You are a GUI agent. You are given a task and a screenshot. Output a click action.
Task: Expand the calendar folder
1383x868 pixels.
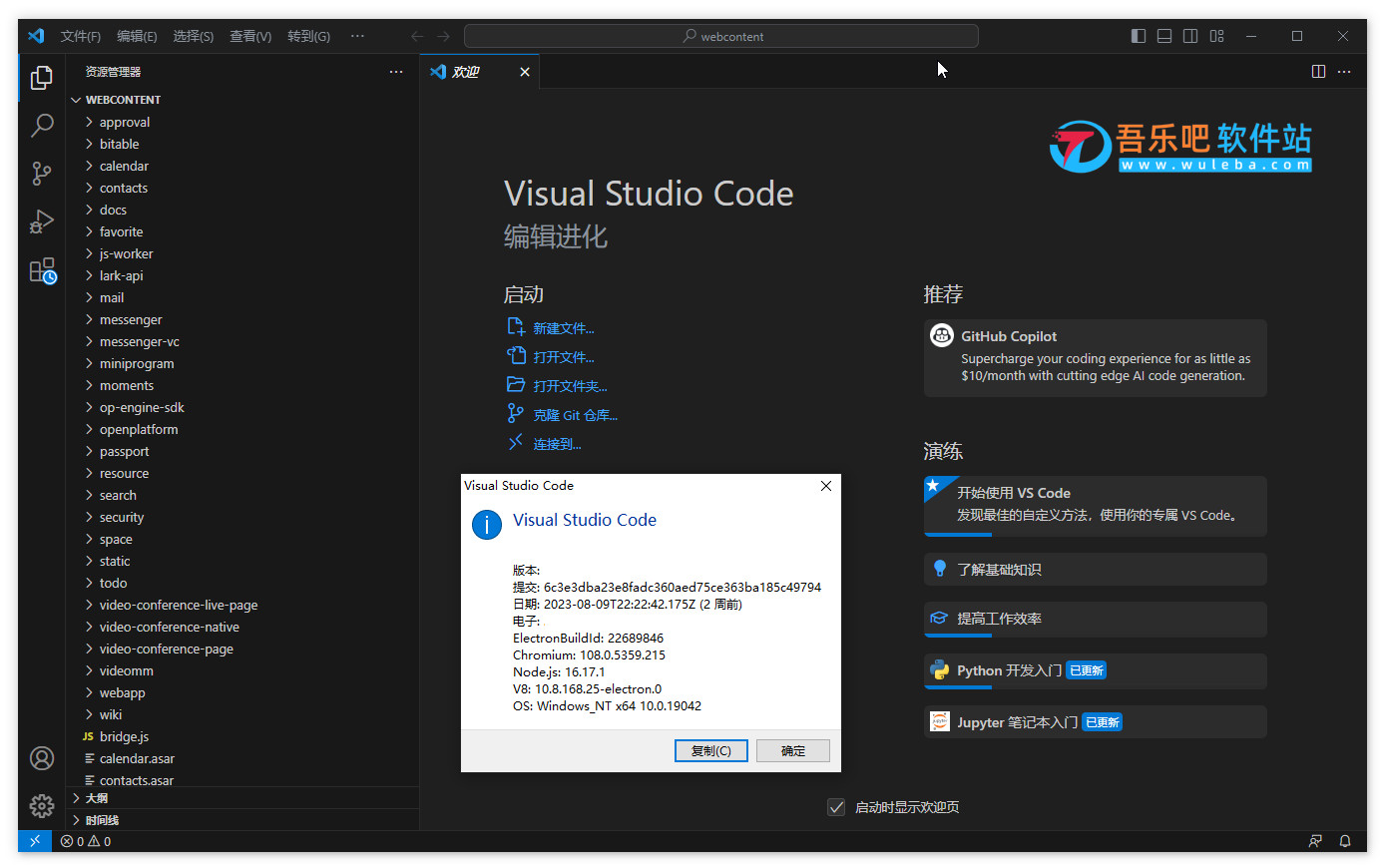(244, 166)
